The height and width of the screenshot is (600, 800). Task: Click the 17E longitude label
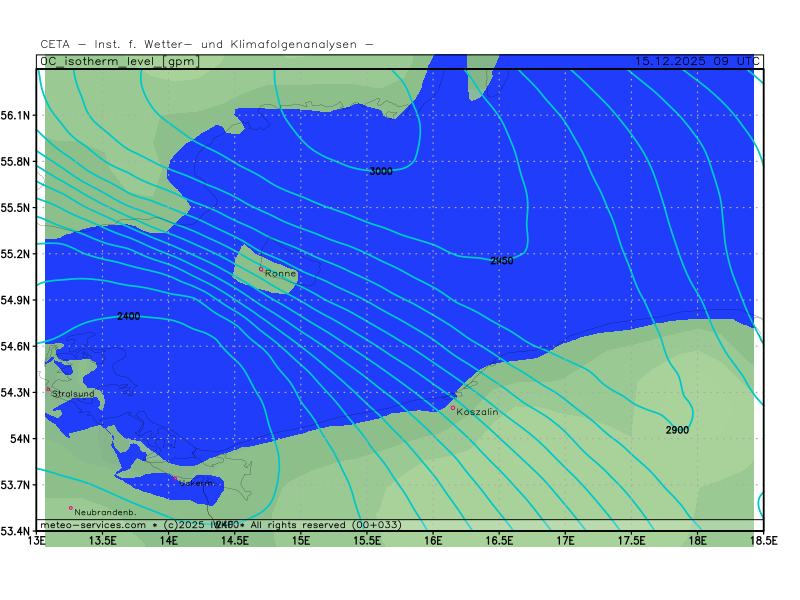(565, 541)
